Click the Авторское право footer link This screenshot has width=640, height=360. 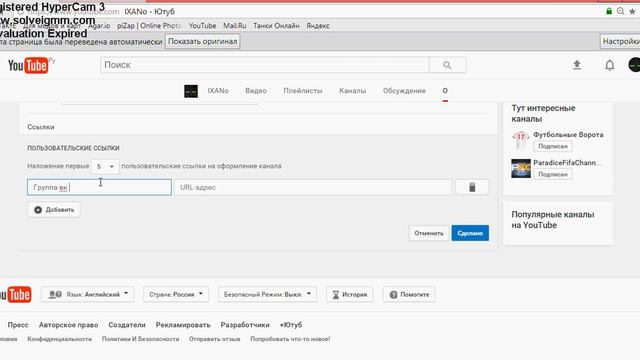69,325
